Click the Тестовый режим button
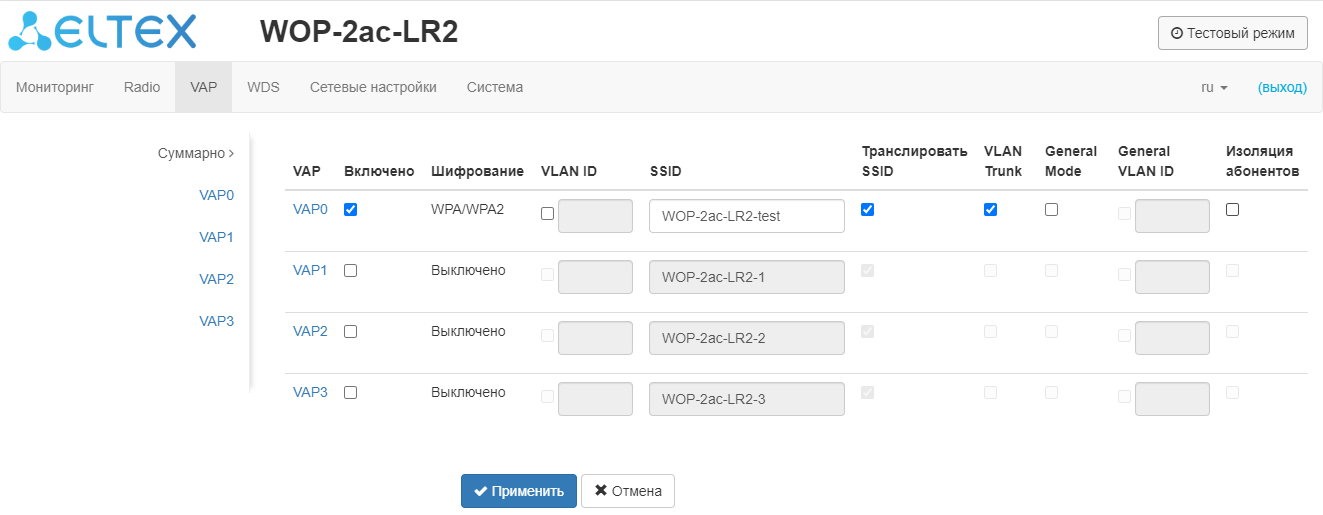Image resolution: width=1323 pixels, height=515 pixels. (1232, 33)
